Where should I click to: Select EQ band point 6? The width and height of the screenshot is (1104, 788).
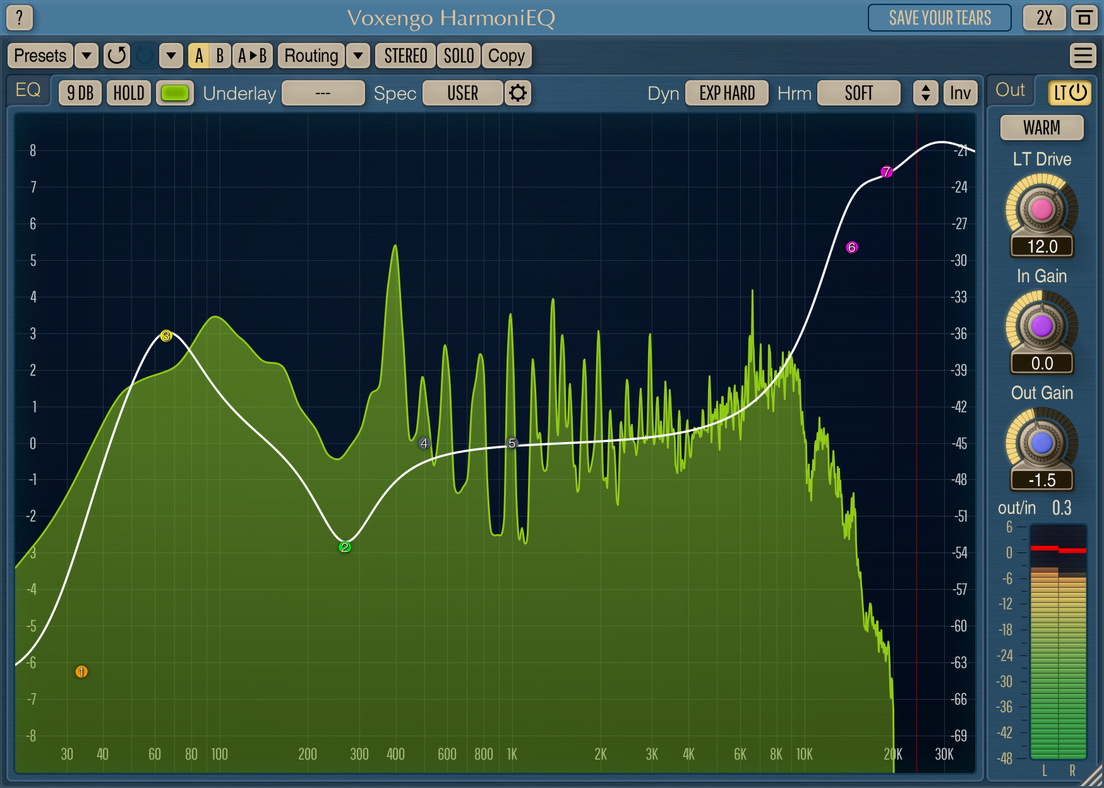click(x=852, y=247)
